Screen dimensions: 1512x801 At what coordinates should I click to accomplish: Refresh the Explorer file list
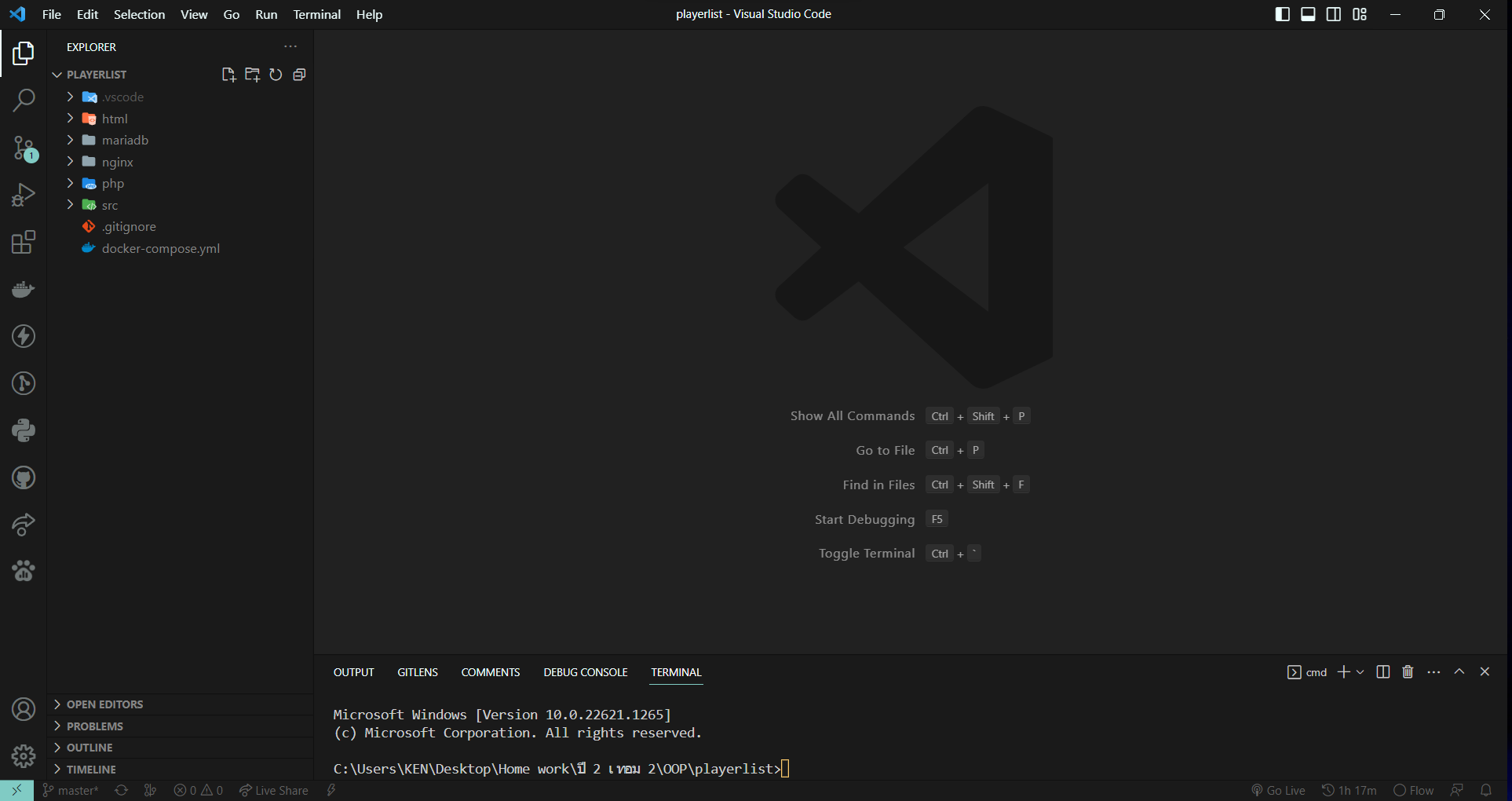(276, 74)
